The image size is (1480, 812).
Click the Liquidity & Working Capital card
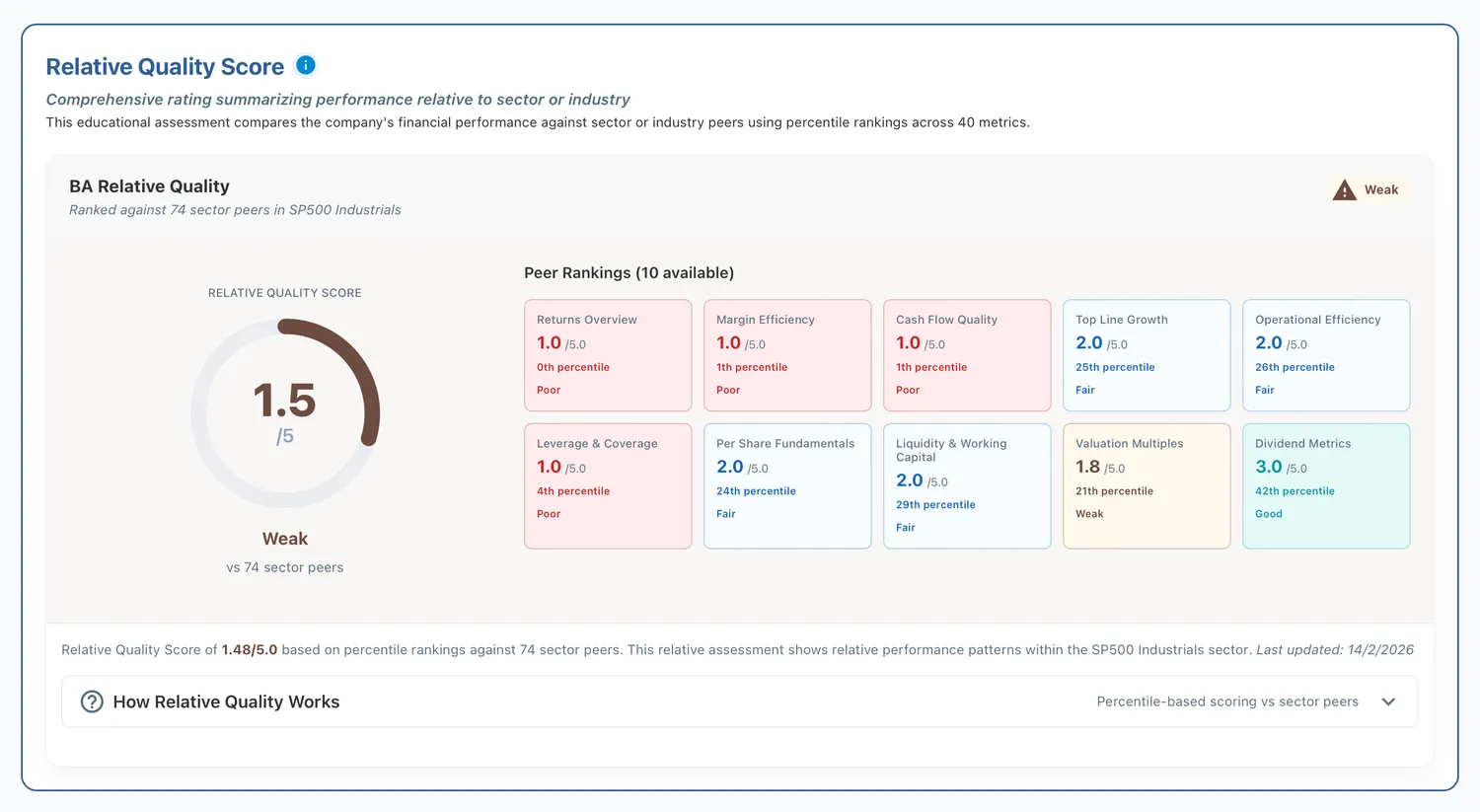click(967, 486)
